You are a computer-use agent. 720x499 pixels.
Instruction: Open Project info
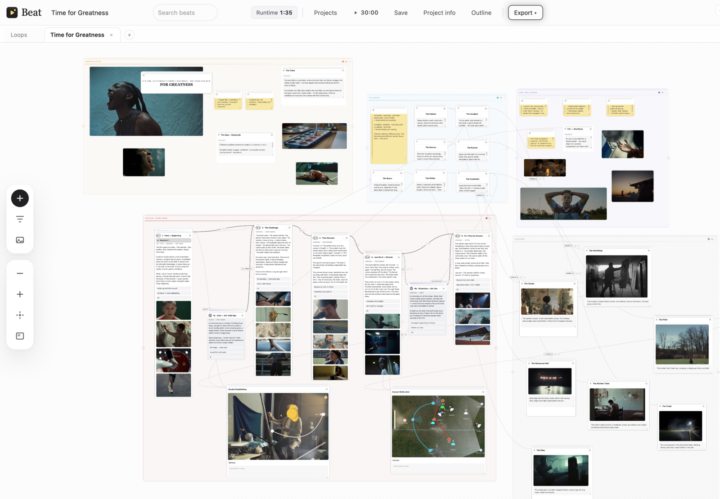pyautogui.click(x=439, y=13)
